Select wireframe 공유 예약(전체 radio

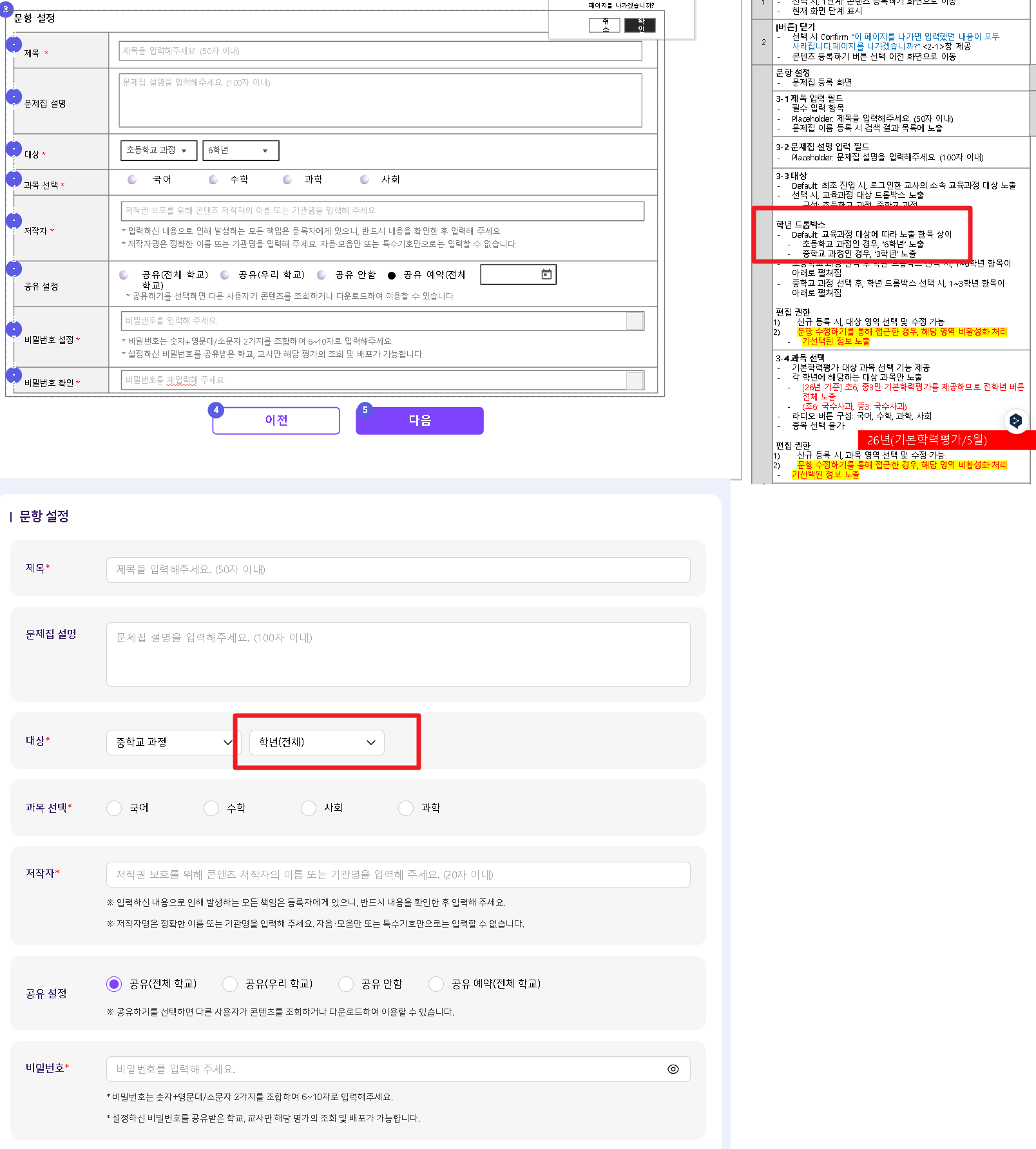coord(392,275)
